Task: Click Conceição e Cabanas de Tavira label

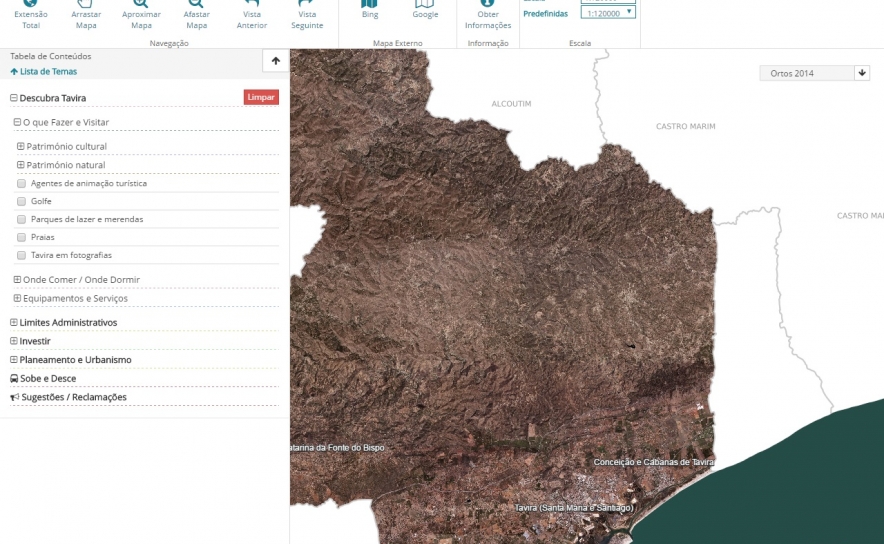Action: (653, 462)
